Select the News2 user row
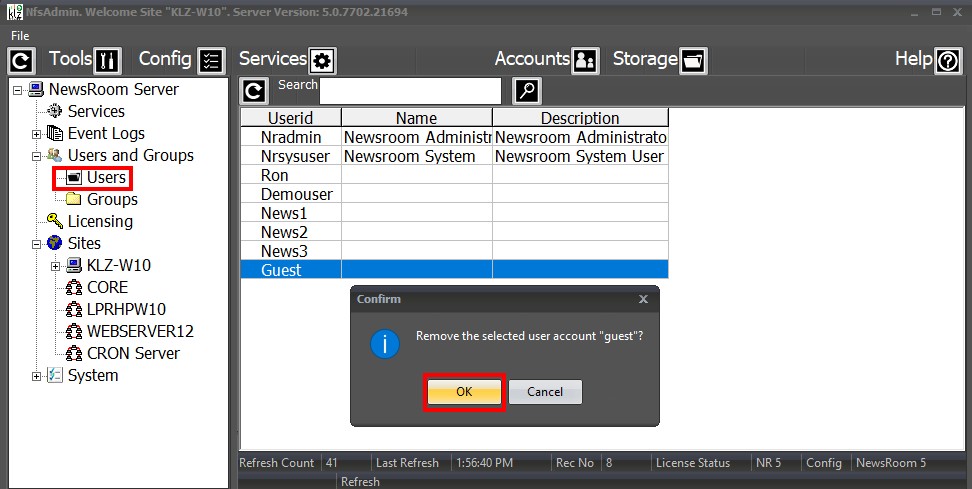972x489 pixels. (x=454, y=232)
